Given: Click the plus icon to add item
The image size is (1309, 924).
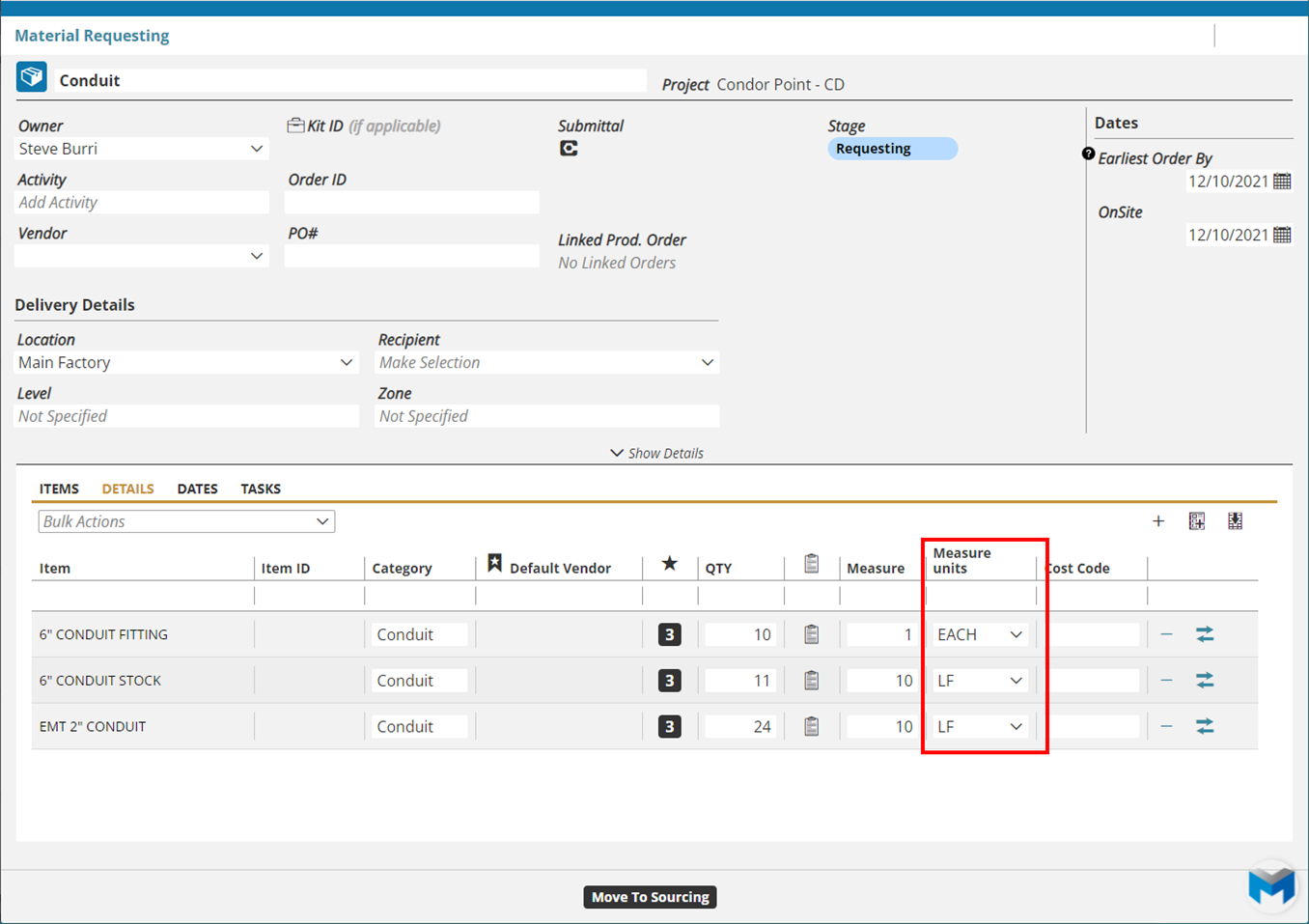Looking at the screenshot, I should point(1158,521).
